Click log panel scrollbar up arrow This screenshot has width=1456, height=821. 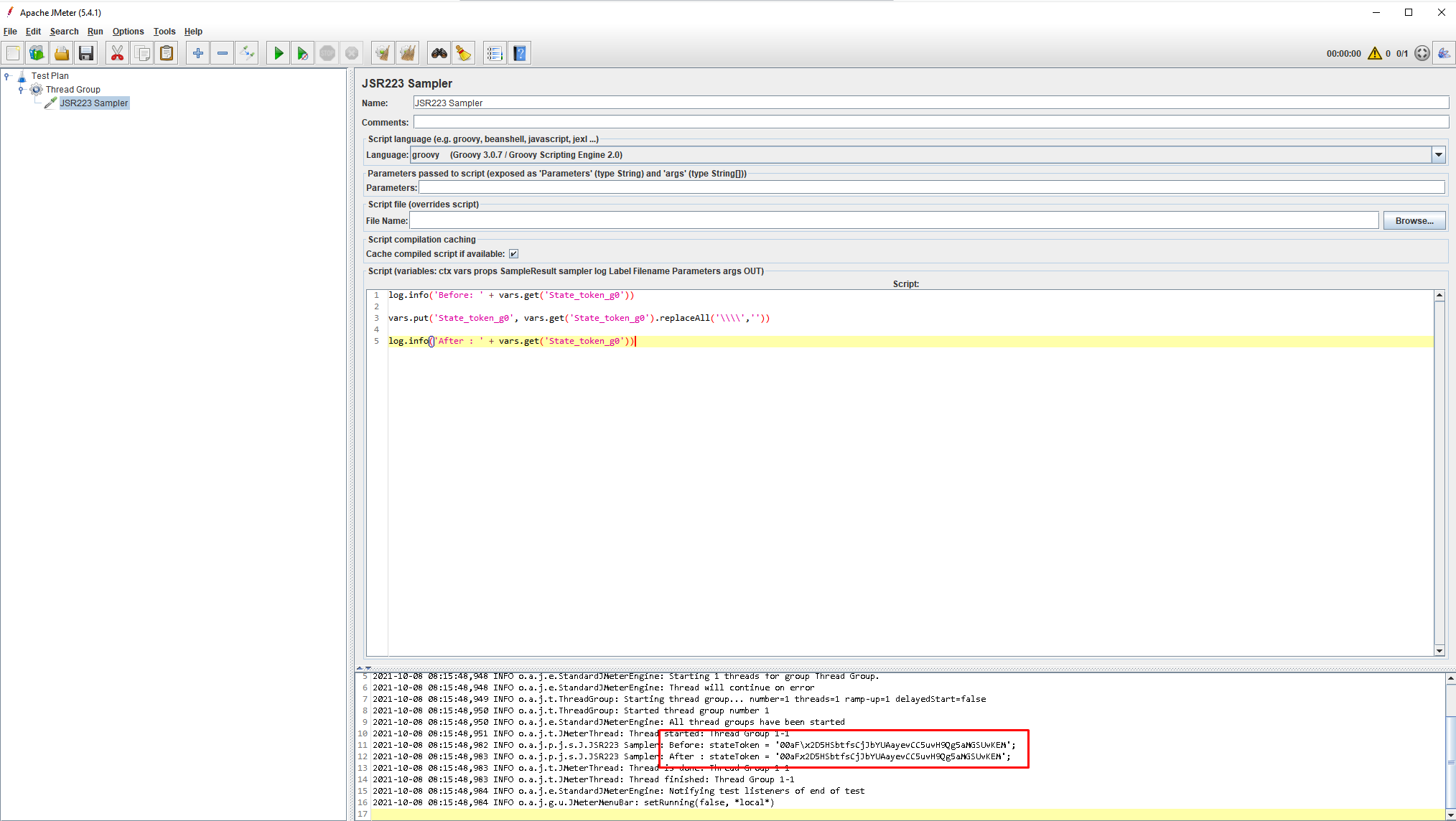pyautogui.click(x=1450, y=677)
